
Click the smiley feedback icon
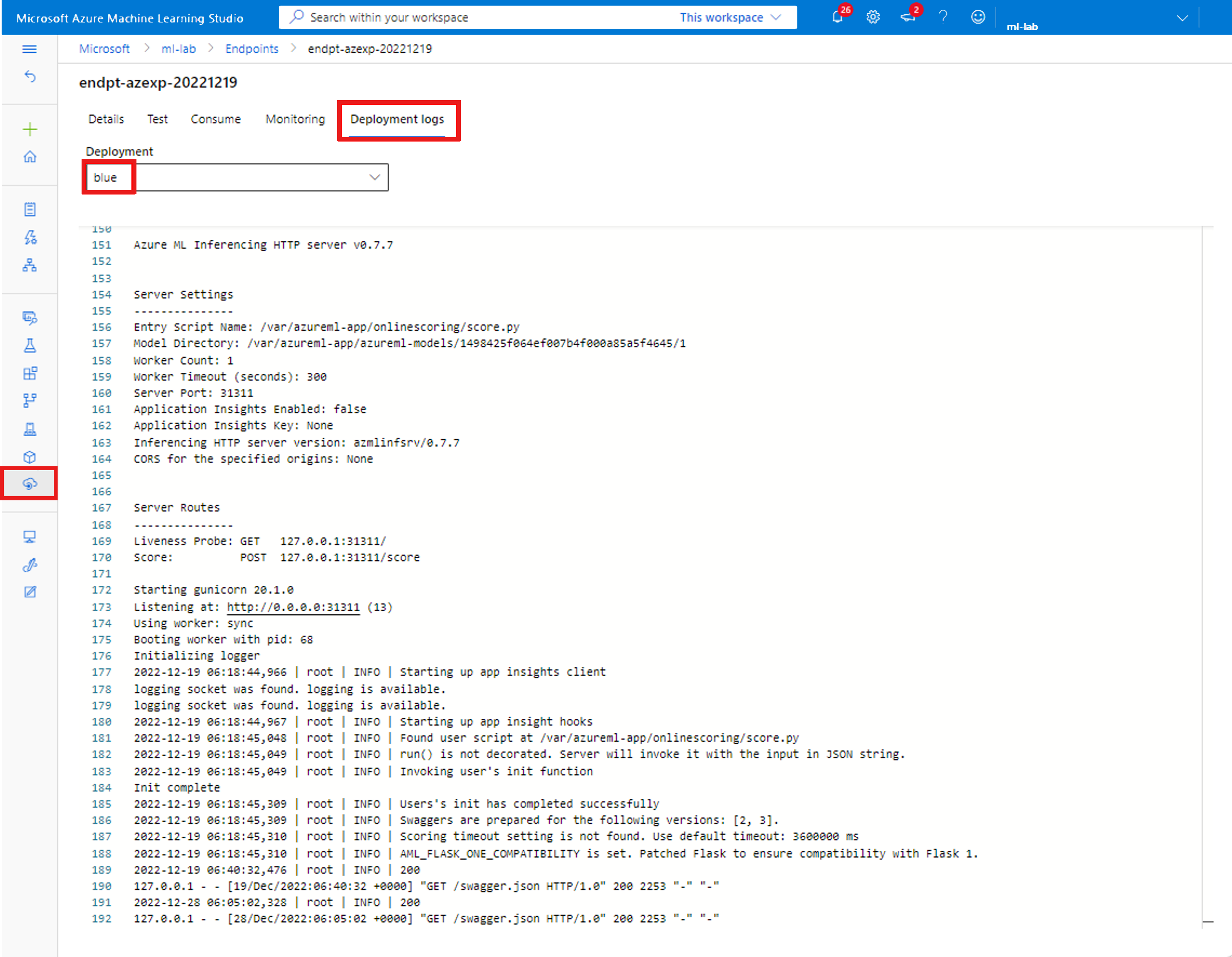(978, 17)
